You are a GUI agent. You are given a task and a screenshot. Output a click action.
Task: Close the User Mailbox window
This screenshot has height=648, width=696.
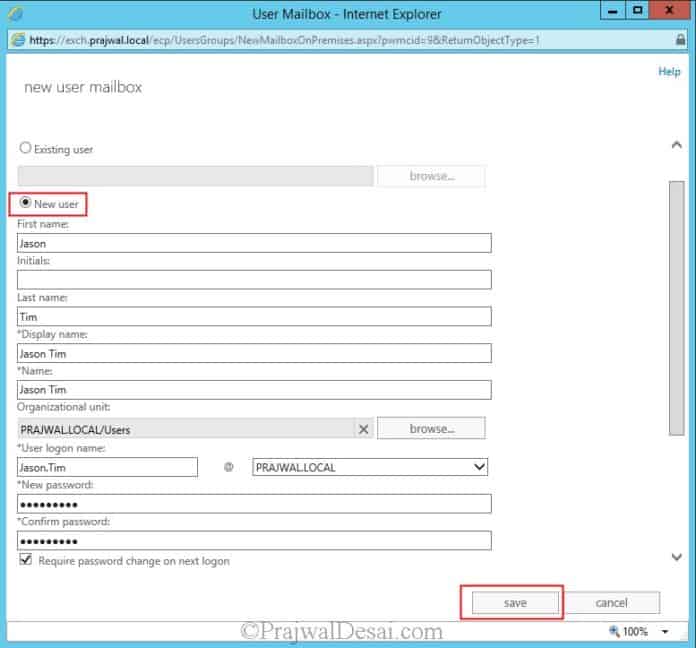[669, 10]
